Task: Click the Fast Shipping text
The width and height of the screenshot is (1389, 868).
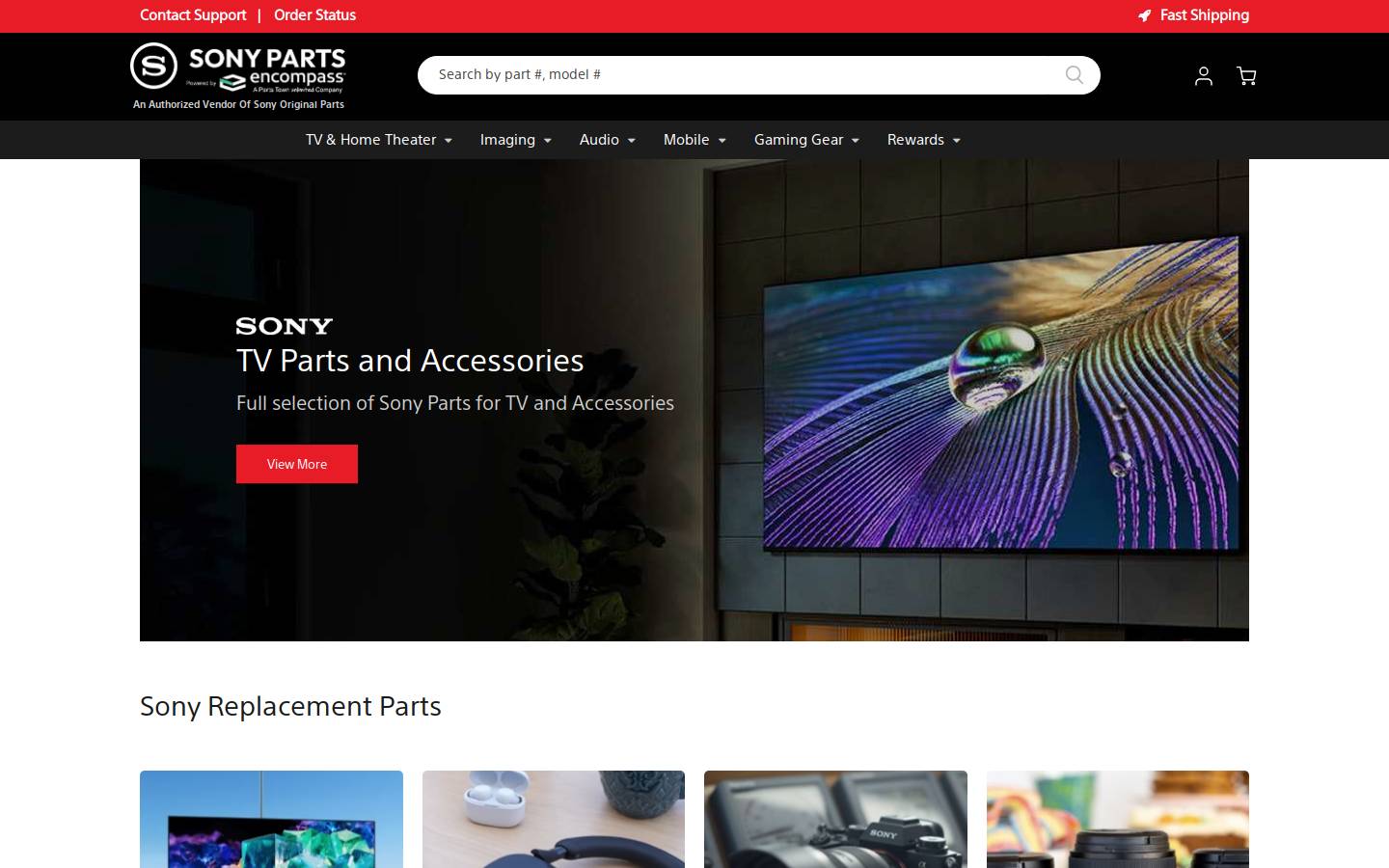Action: click(1204, 15)
